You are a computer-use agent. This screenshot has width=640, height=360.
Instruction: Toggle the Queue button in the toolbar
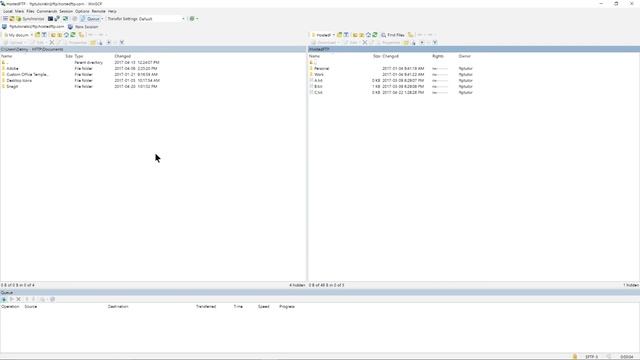click(90, 19)
